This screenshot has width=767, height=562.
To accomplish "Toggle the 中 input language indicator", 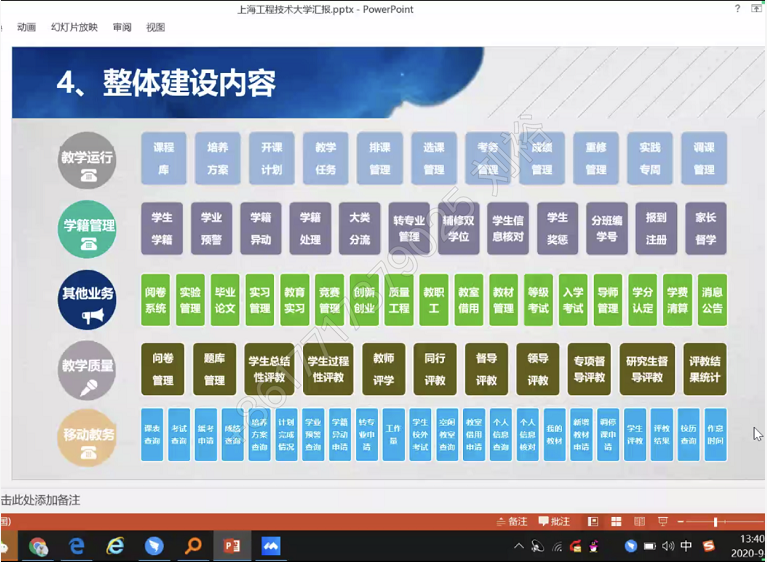I will (x=686, y=546).
